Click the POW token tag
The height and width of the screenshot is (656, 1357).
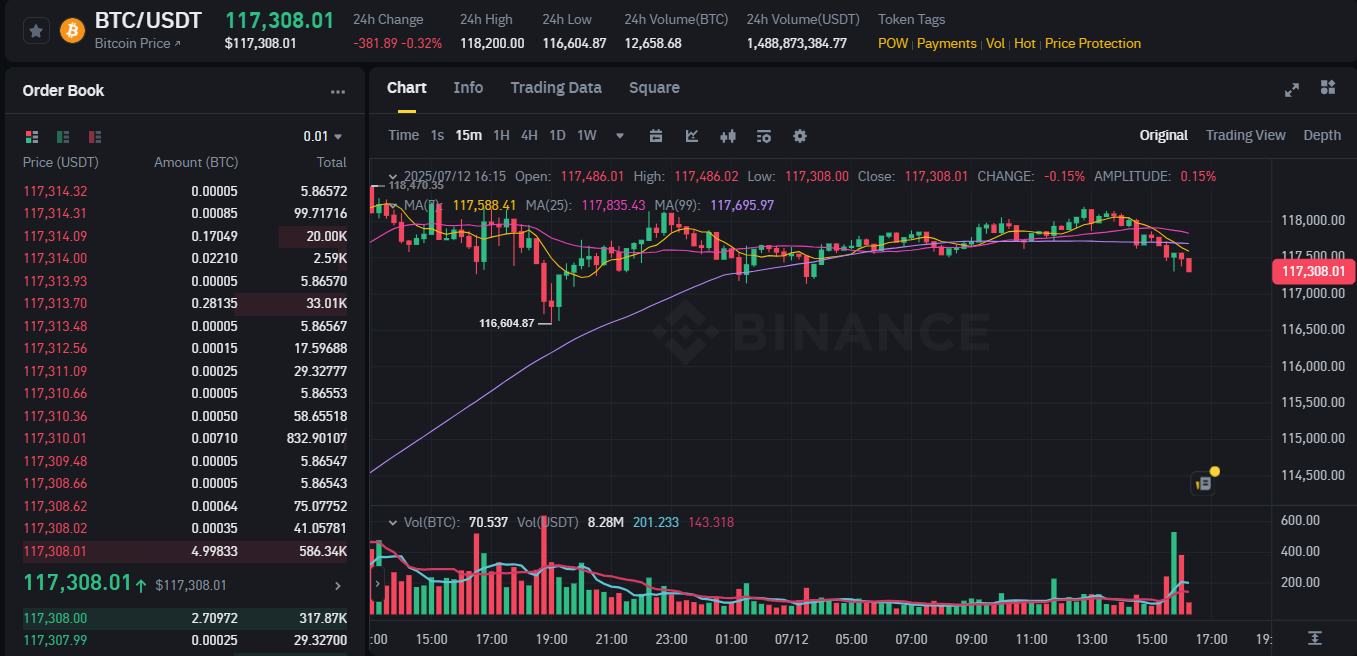(893, 43)
